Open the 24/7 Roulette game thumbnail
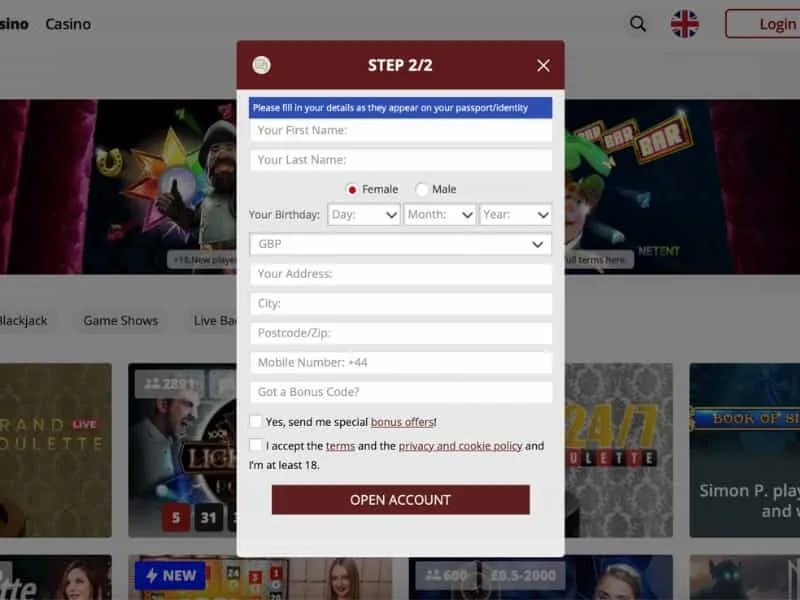The width and height of the screenshot is (800, 600). [x=619, y=450]
